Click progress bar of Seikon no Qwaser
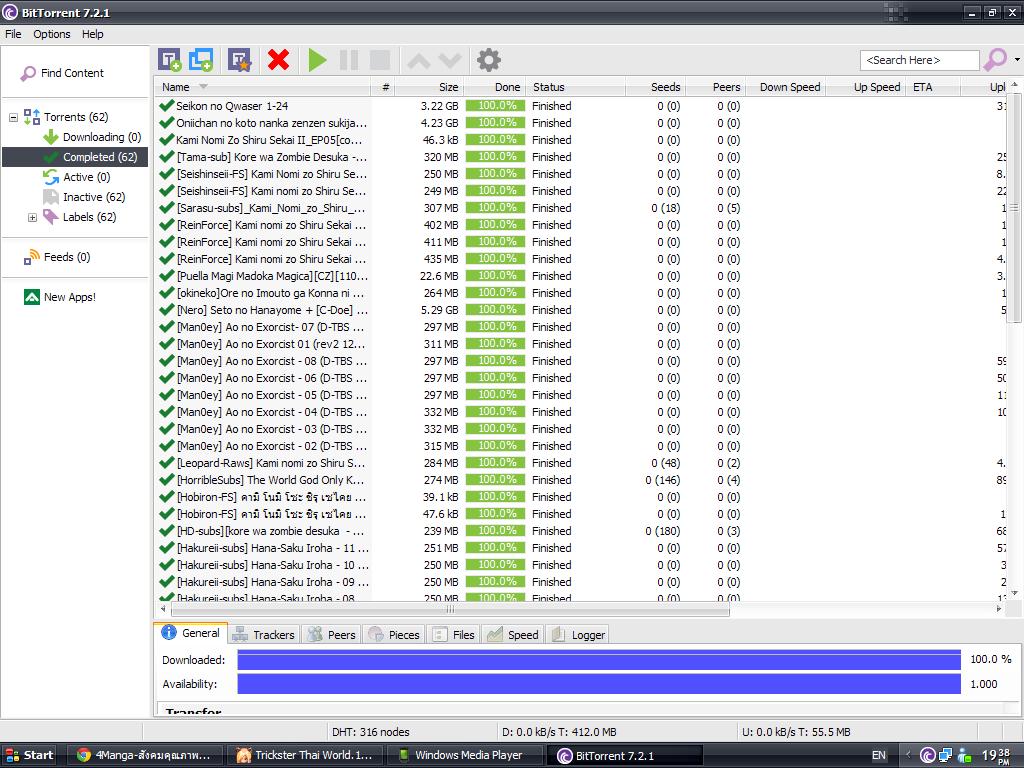Screen dimensions: 1024x768 coord(495,106)
